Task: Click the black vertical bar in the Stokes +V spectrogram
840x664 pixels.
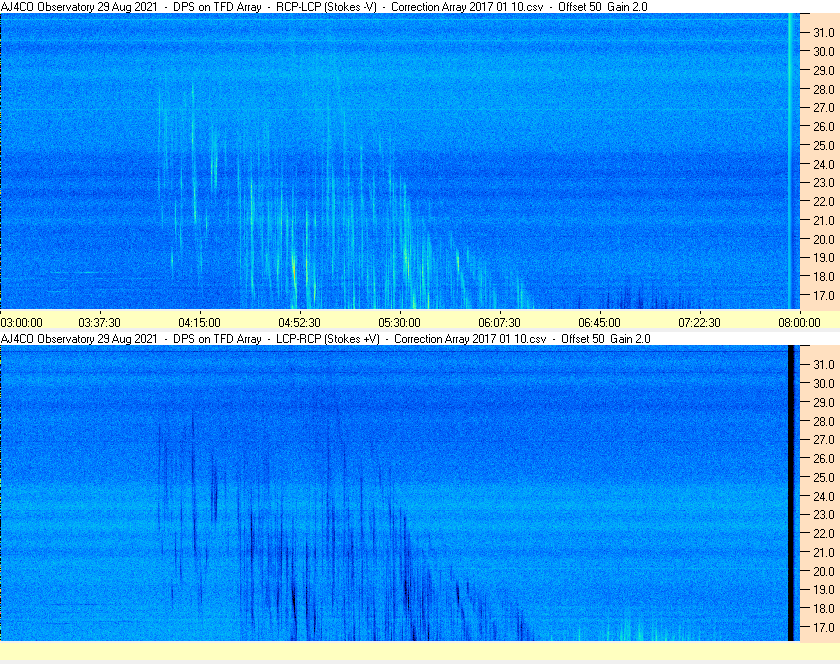Action: click(x=791, y=493)
